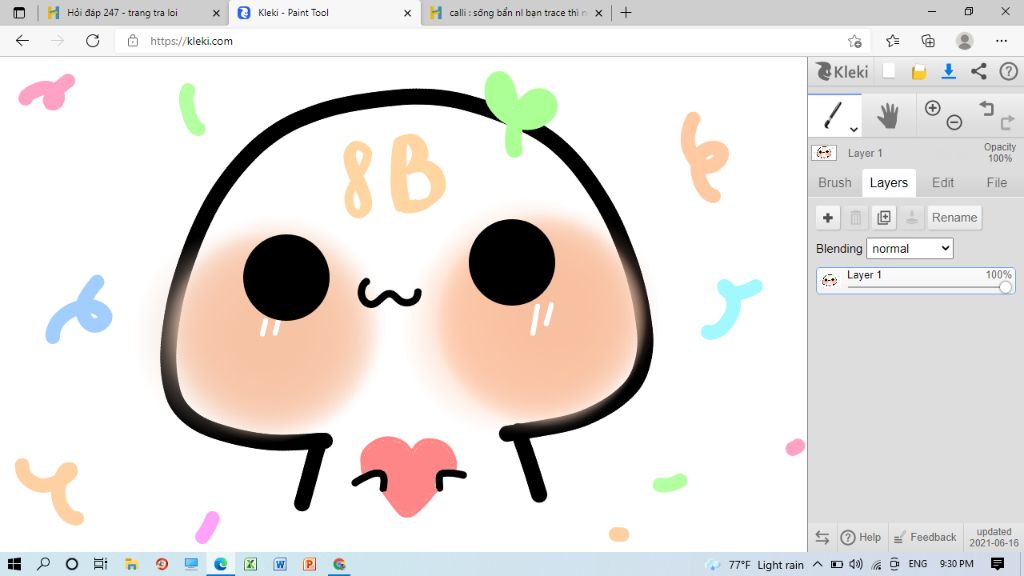The width and height of the screenshot is (1024, 576).
Task: Open the browser profile avatar
Action: coord(965,41)
